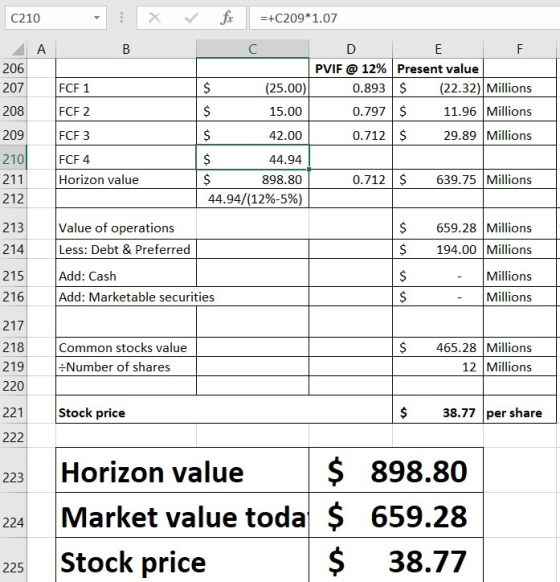560x582 pixels.
Task: Click the 'Present value' header cell
Action: click(438, 68)
